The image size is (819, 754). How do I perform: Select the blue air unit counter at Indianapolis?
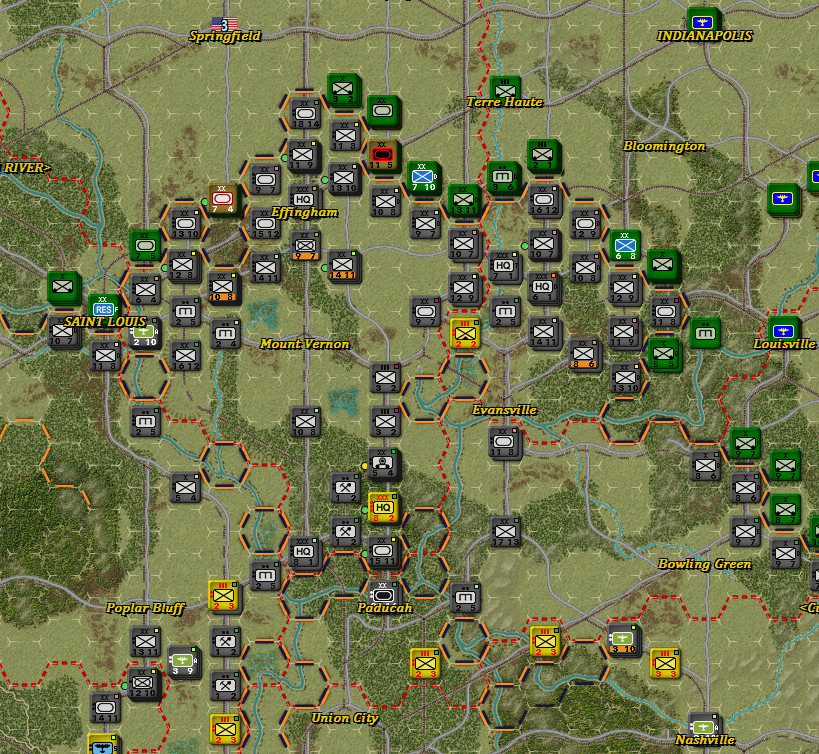click(x=703, y=22)
